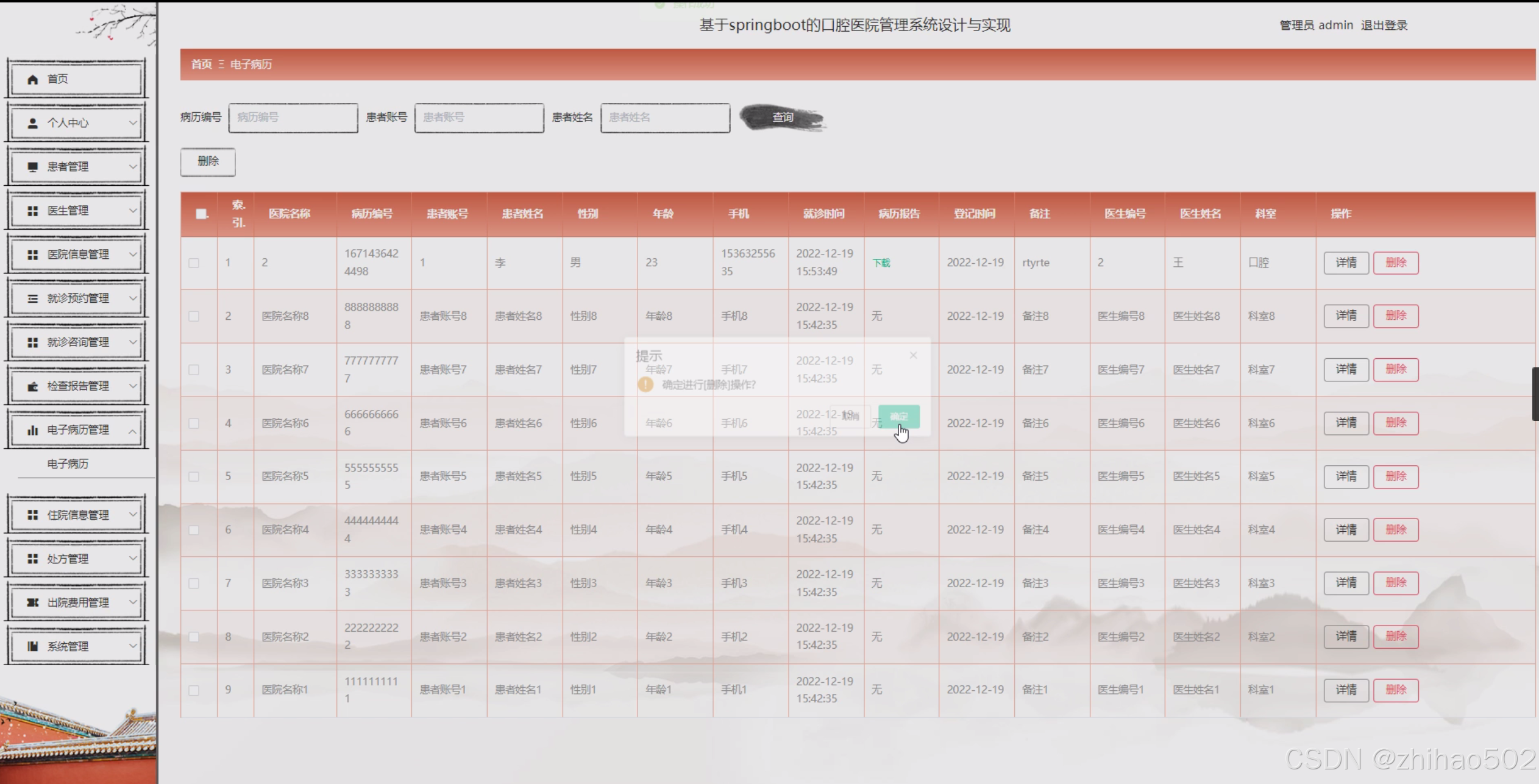The image size is (1539, 784).
Task: Click the person icon for 个人中心
Action: [x=33, y=123]
